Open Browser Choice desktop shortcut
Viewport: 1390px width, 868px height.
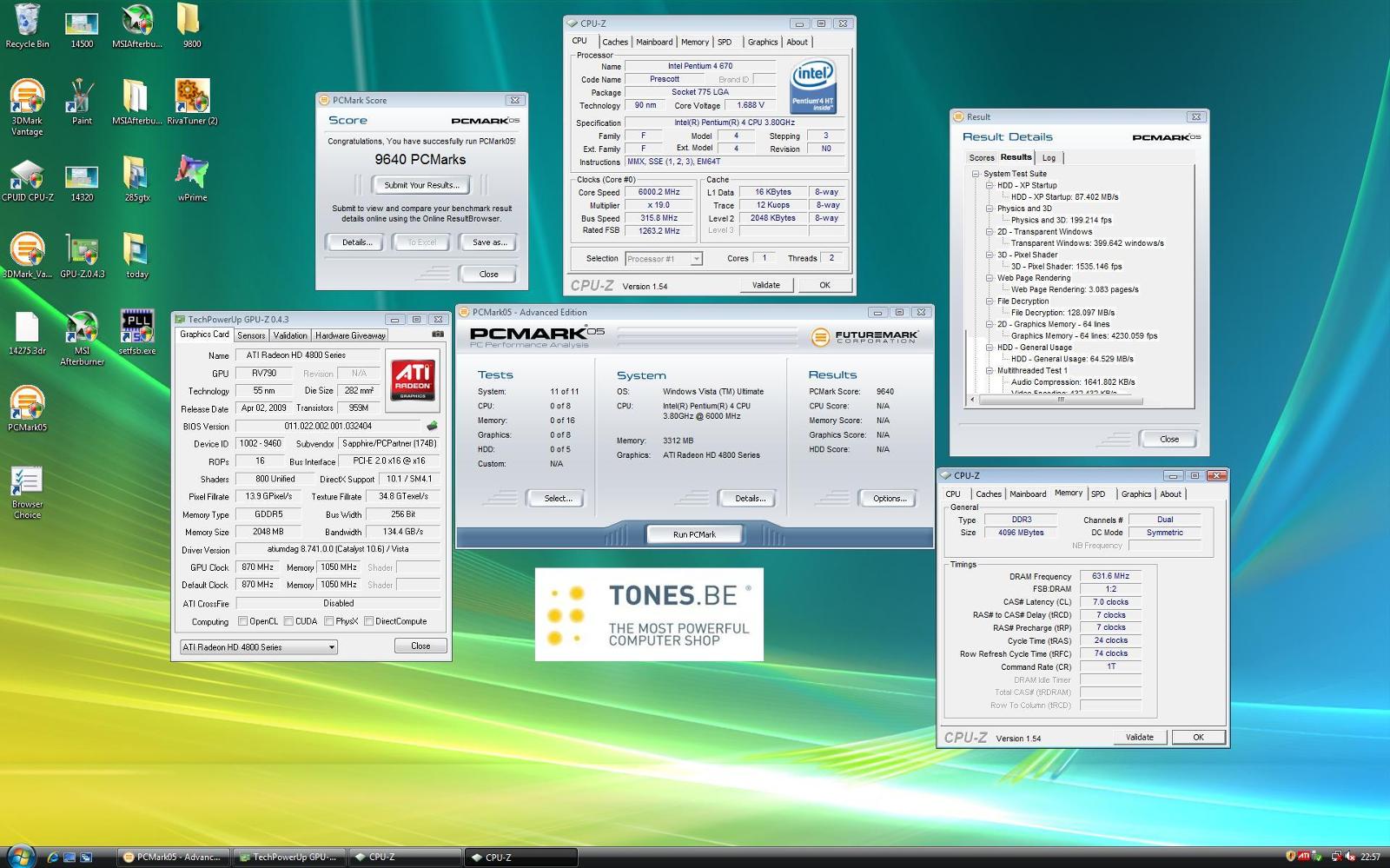pos(27,493)
